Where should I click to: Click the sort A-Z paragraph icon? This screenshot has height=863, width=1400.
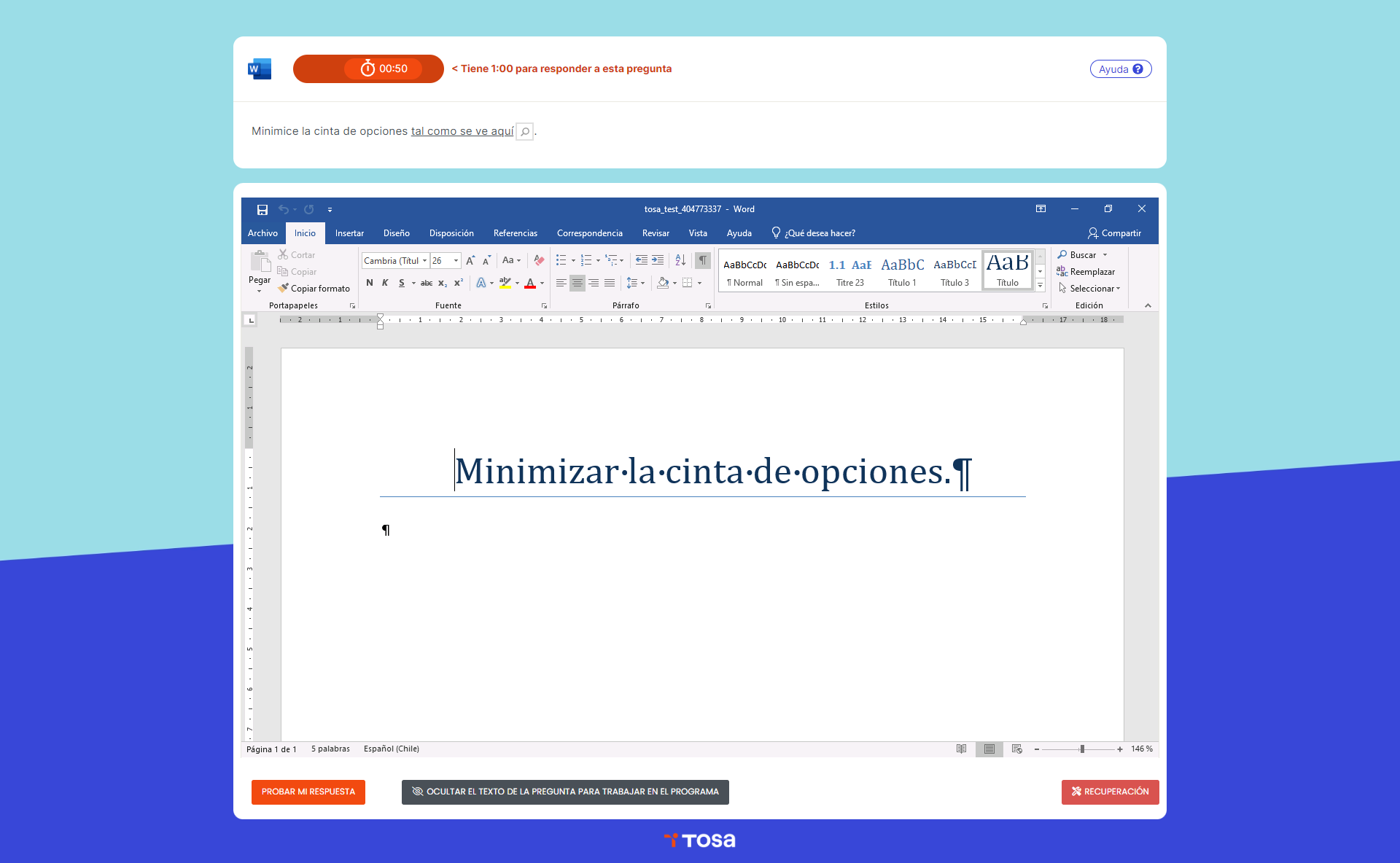click(x=680, y=260)
